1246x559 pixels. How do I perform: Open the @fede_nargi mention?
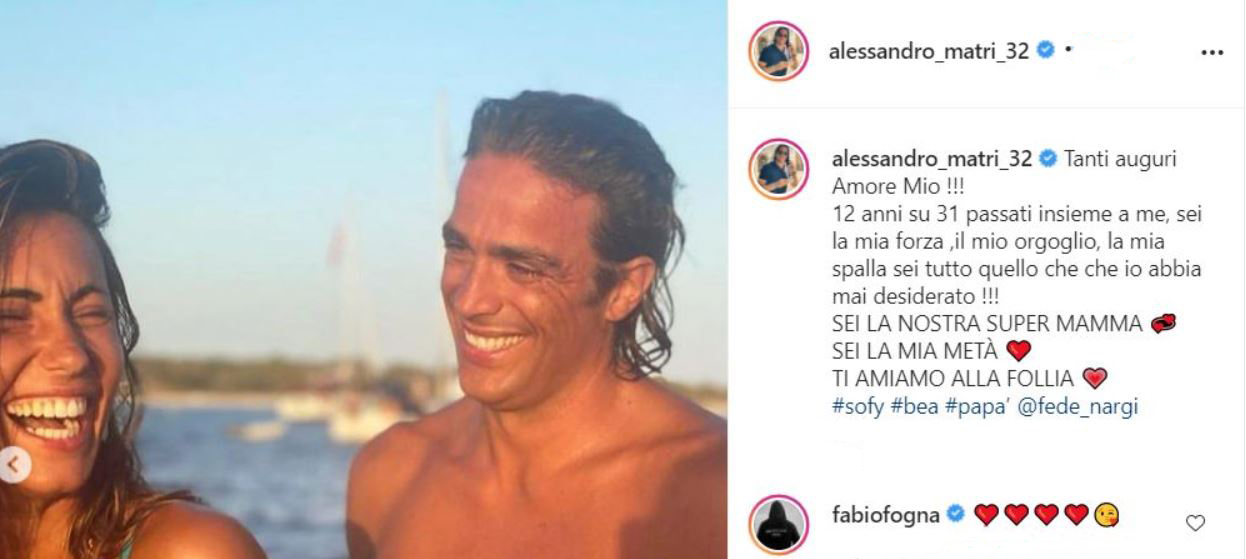(1053, 405)
